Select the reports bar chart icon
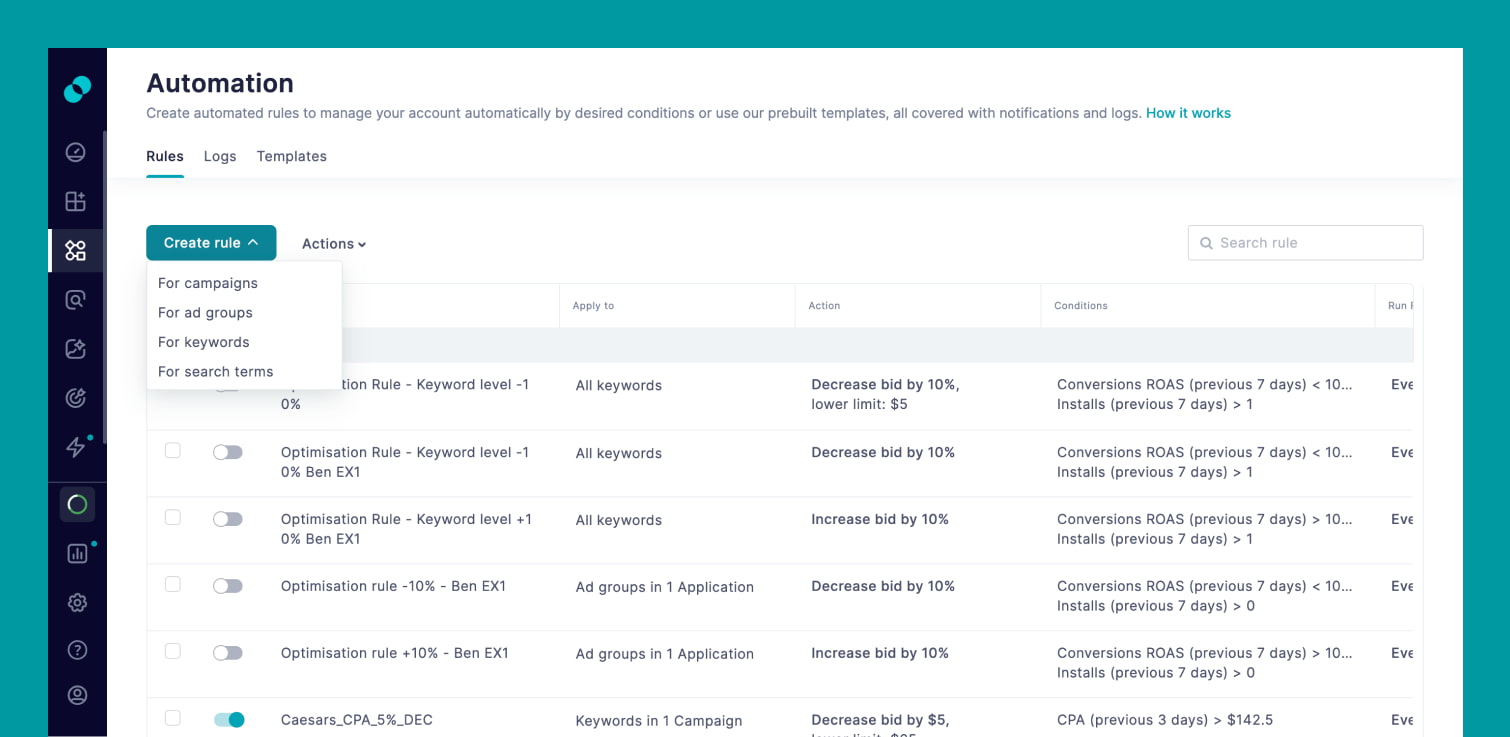1510x737 pixels. point(77,553)
